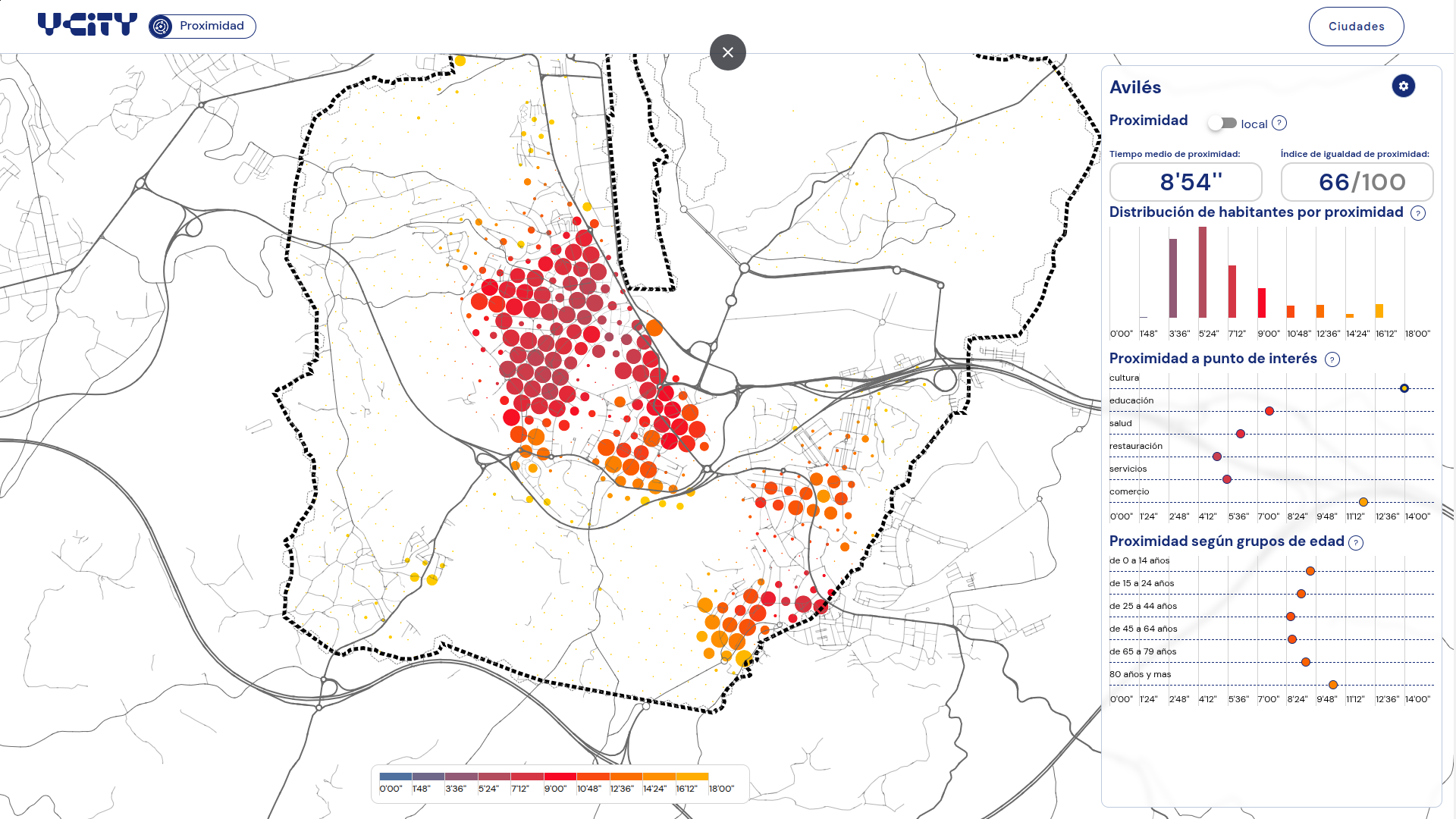The width and height of the screenshot is (1456, 819).
Task: Open help for Proximidad según grupos de edad
Action: [1356, 542]
